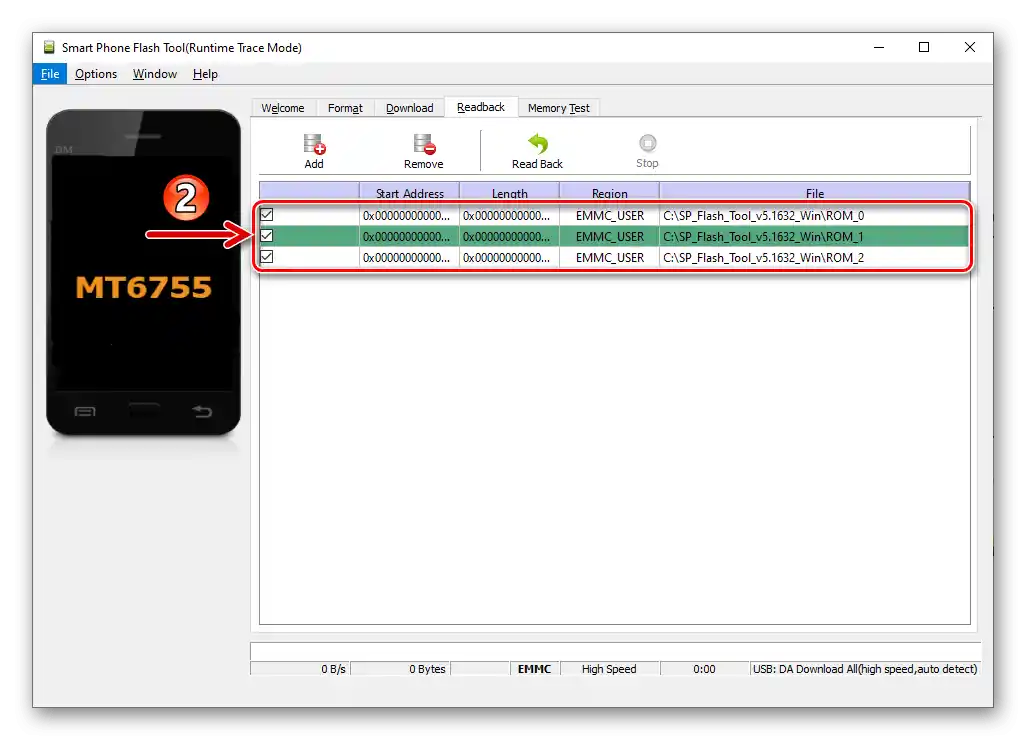Screen dimensions: 1026x740
Task: Click the Remove readback entry icon
Action: [x=423, y=148]
